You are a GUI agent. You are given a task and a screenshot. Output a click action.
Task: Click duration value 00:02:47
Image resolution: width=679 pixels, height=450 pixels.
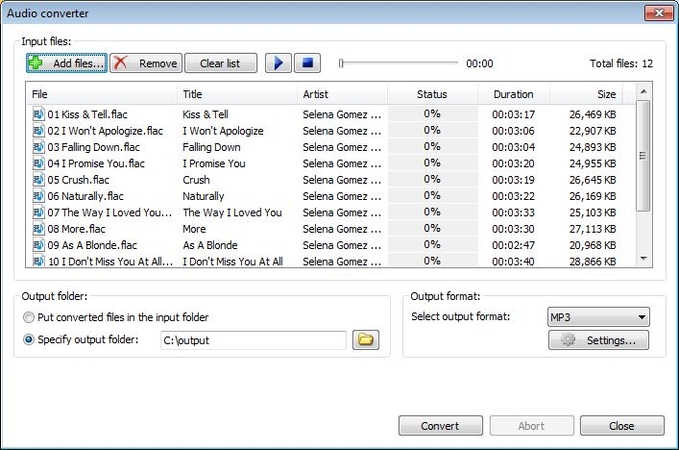[513, 245]
